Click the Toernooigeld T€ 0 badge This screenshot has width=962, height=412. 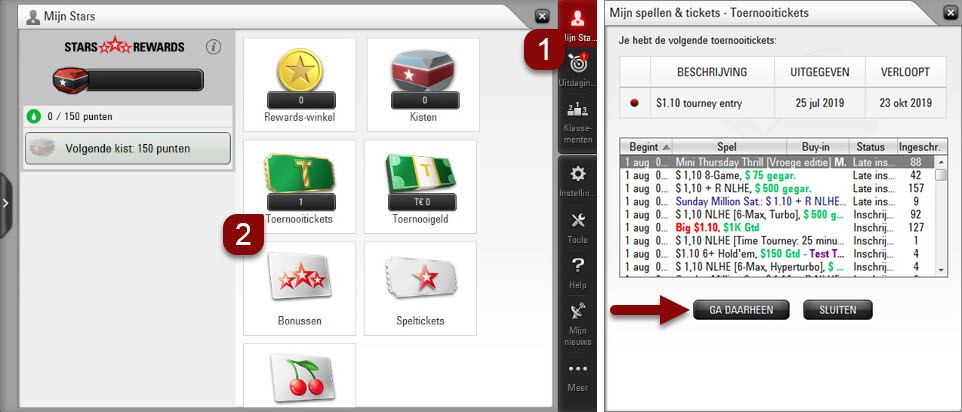pos(422,202)
